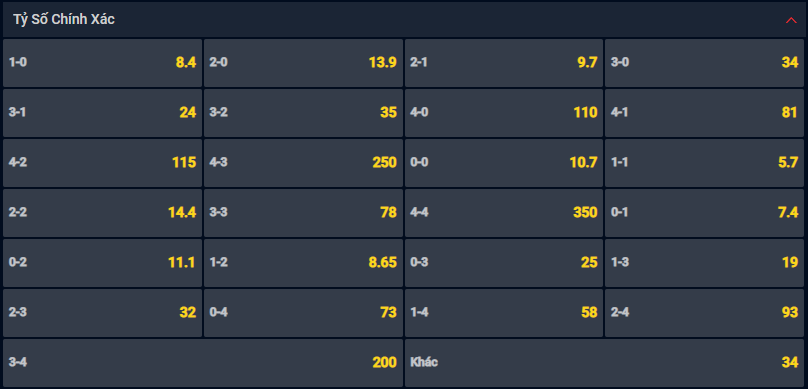Select the 3-4 score at 200
This screenshot has width=808, height=389.
pos(203,363)
